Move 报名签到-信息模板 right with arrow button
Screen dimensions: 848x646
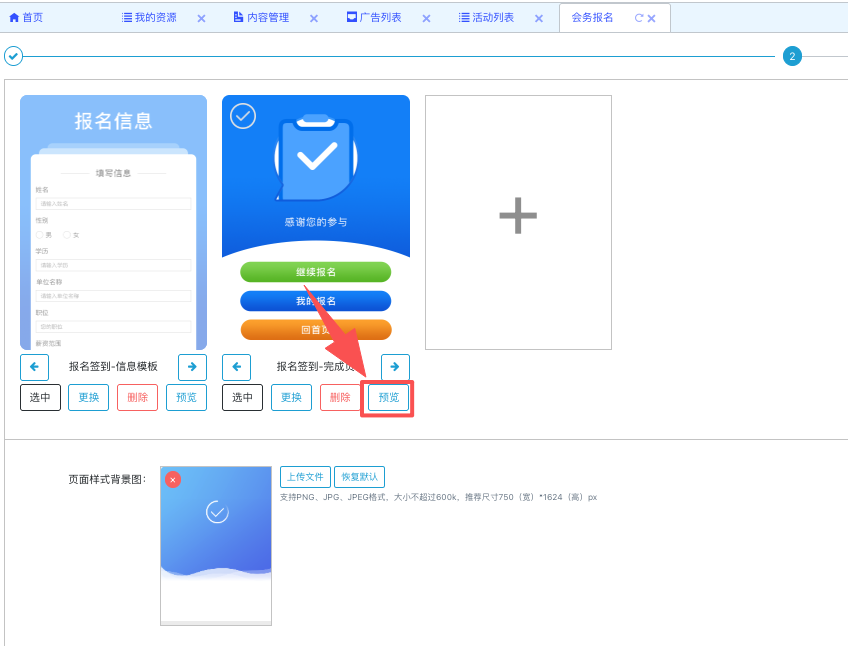pos(192,367)
